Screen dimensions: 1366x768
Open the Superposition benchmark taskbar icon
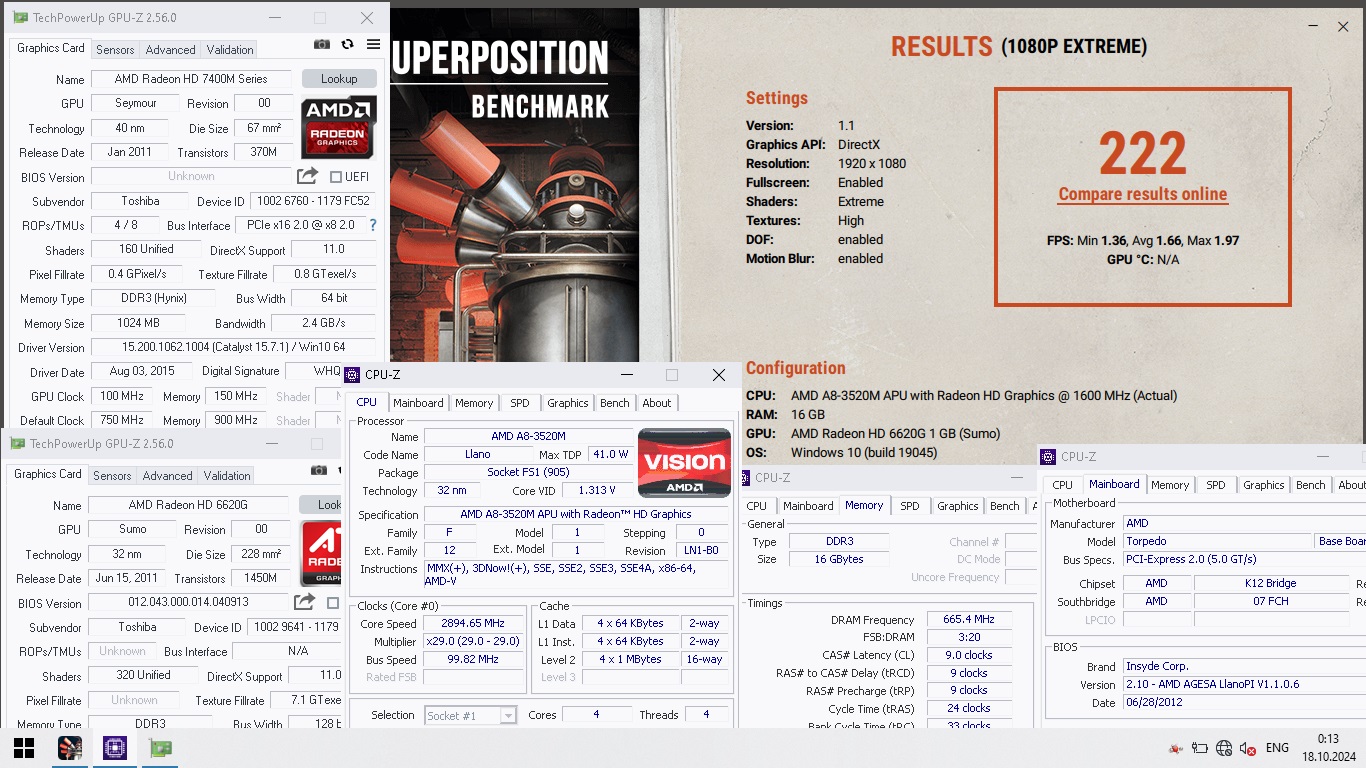(x=69, y=748)
